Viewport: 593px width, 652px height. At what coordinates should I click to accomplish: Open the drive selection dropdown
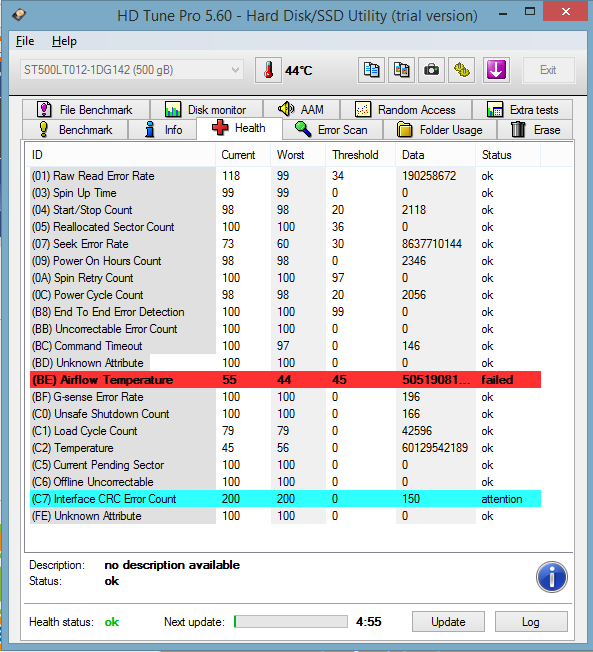pyautogui.click(x=132, y=70)
